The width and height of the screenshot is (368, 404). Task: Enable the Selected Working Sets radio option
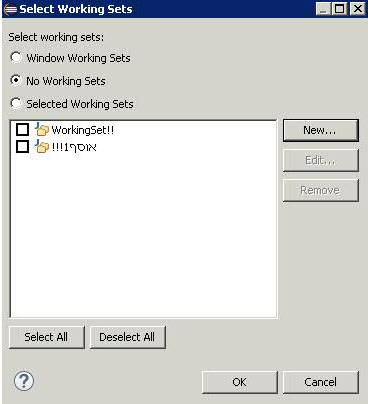16,103
